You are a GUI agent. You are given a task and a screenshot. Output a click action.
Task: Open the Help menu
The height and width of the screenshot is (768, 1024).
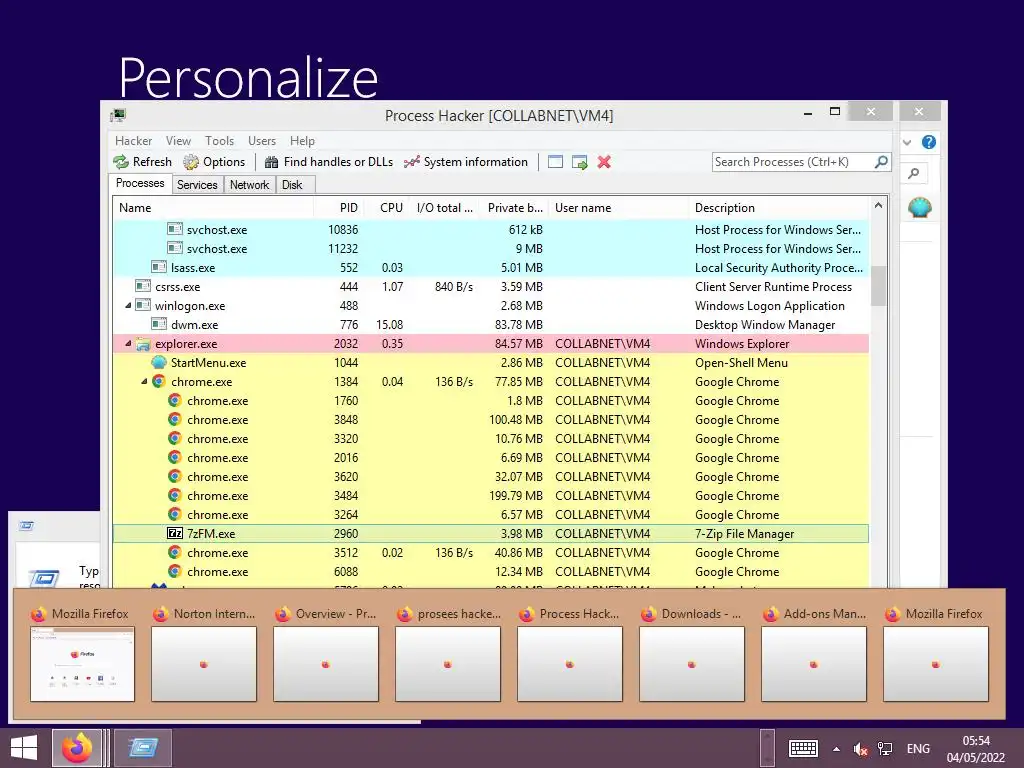coord(302,141)
